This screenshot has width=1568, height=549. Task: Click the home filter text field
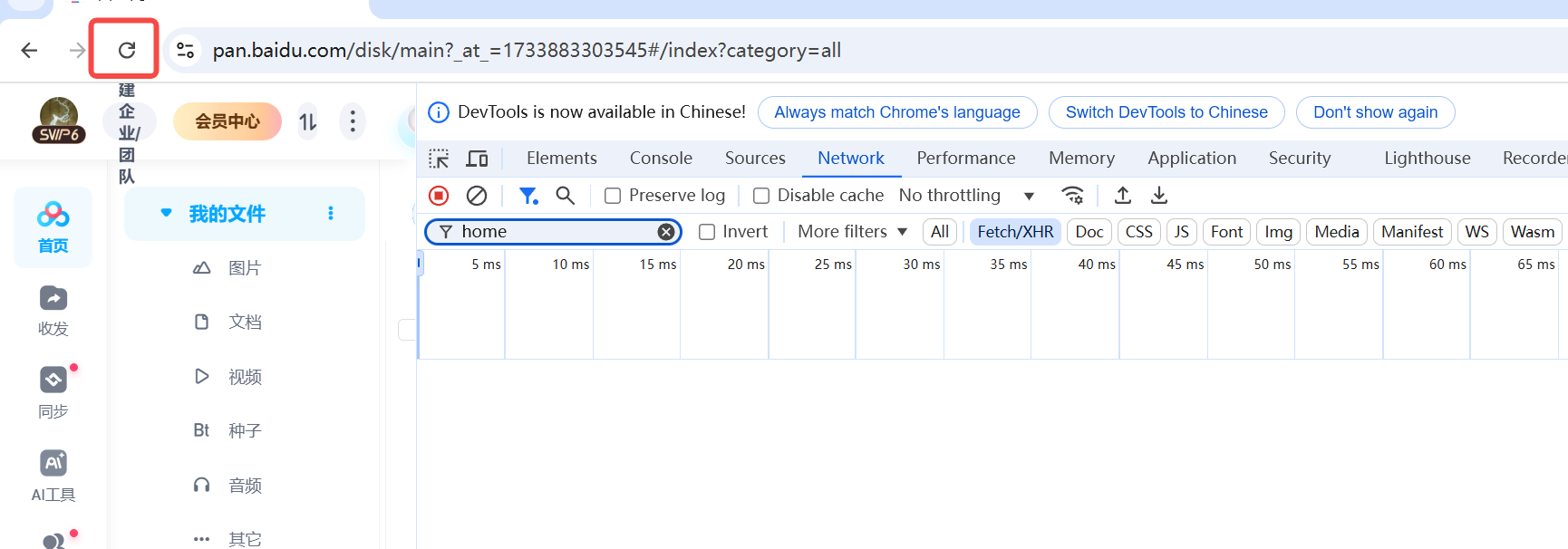click(553, 232)
